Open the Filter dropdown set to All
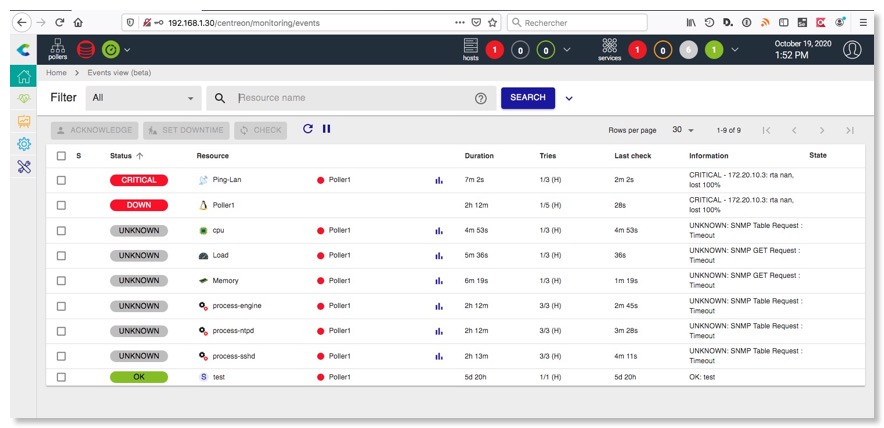884x428 pixels. click(x=144, y=98)
